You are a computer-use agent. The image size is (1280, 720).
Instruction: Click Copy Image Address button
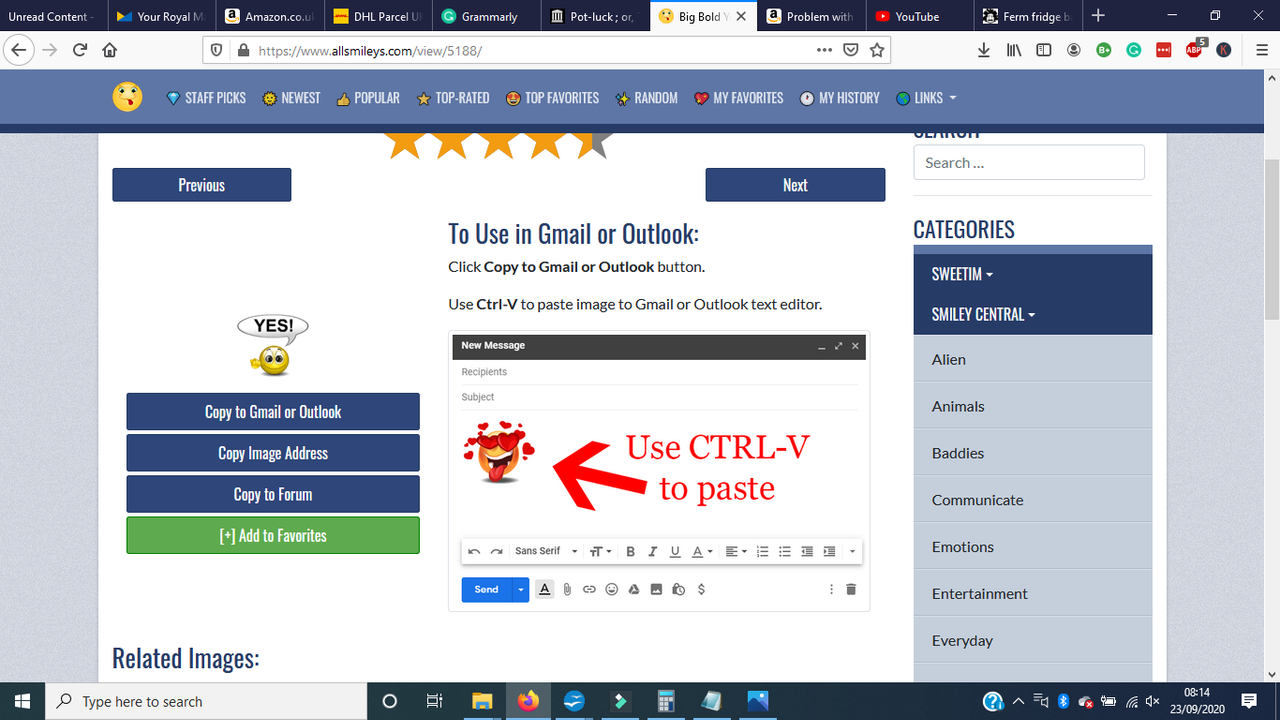273,453
